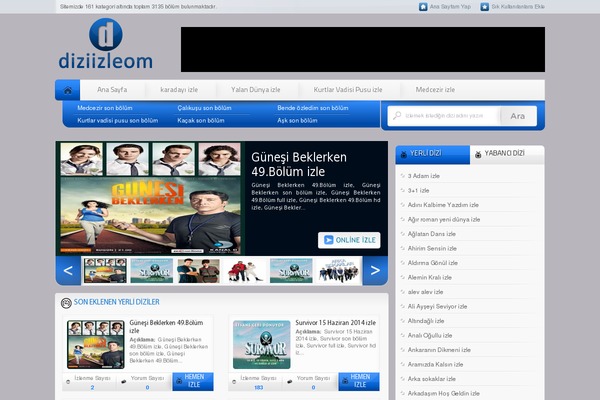Click the play icon in Online İzle button
Viewport: 600px width, 400px height.
pyautogui.click(x=328, y=240)
